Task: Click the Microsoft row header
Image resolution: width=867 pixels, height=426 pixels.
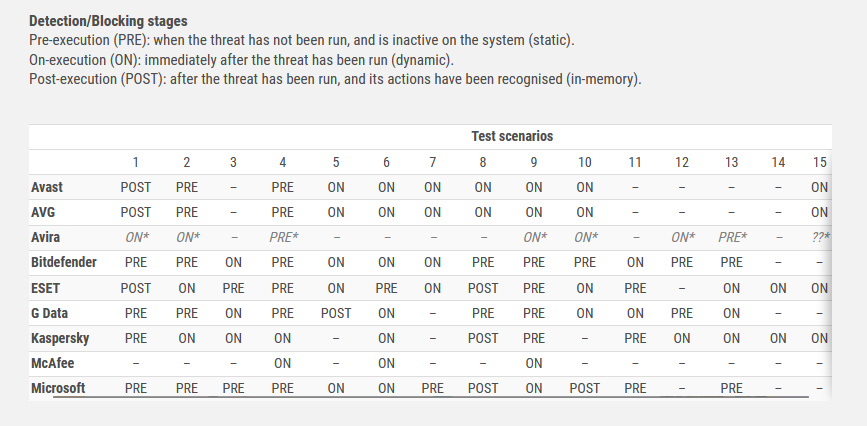Action: [59, 388]
